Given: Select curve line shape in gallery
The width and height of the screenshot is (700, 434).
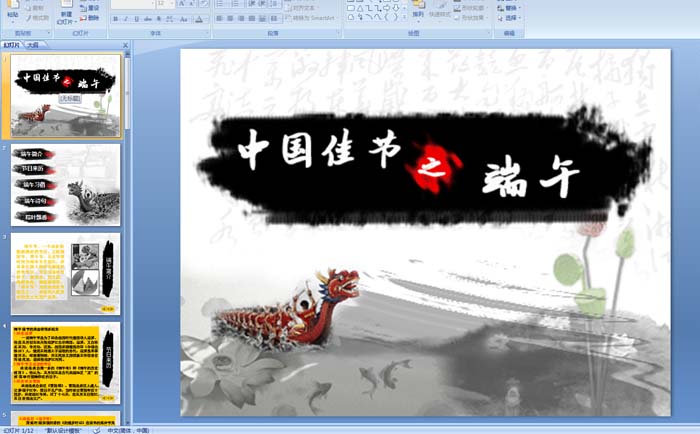Looking at the screenshot, I should [x=369, y=17].
